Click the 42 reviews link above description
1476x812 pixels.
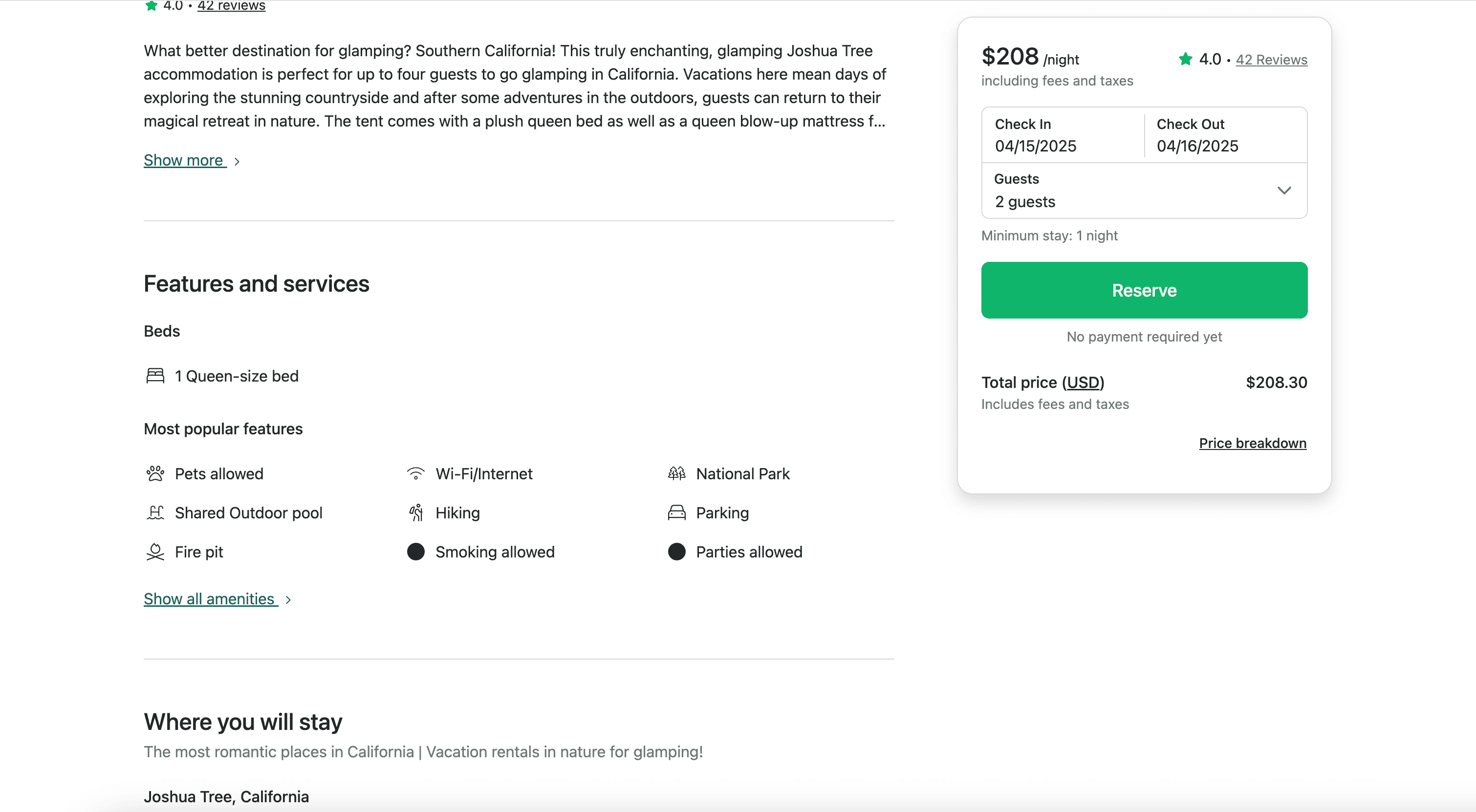click(x=232, y=6)
